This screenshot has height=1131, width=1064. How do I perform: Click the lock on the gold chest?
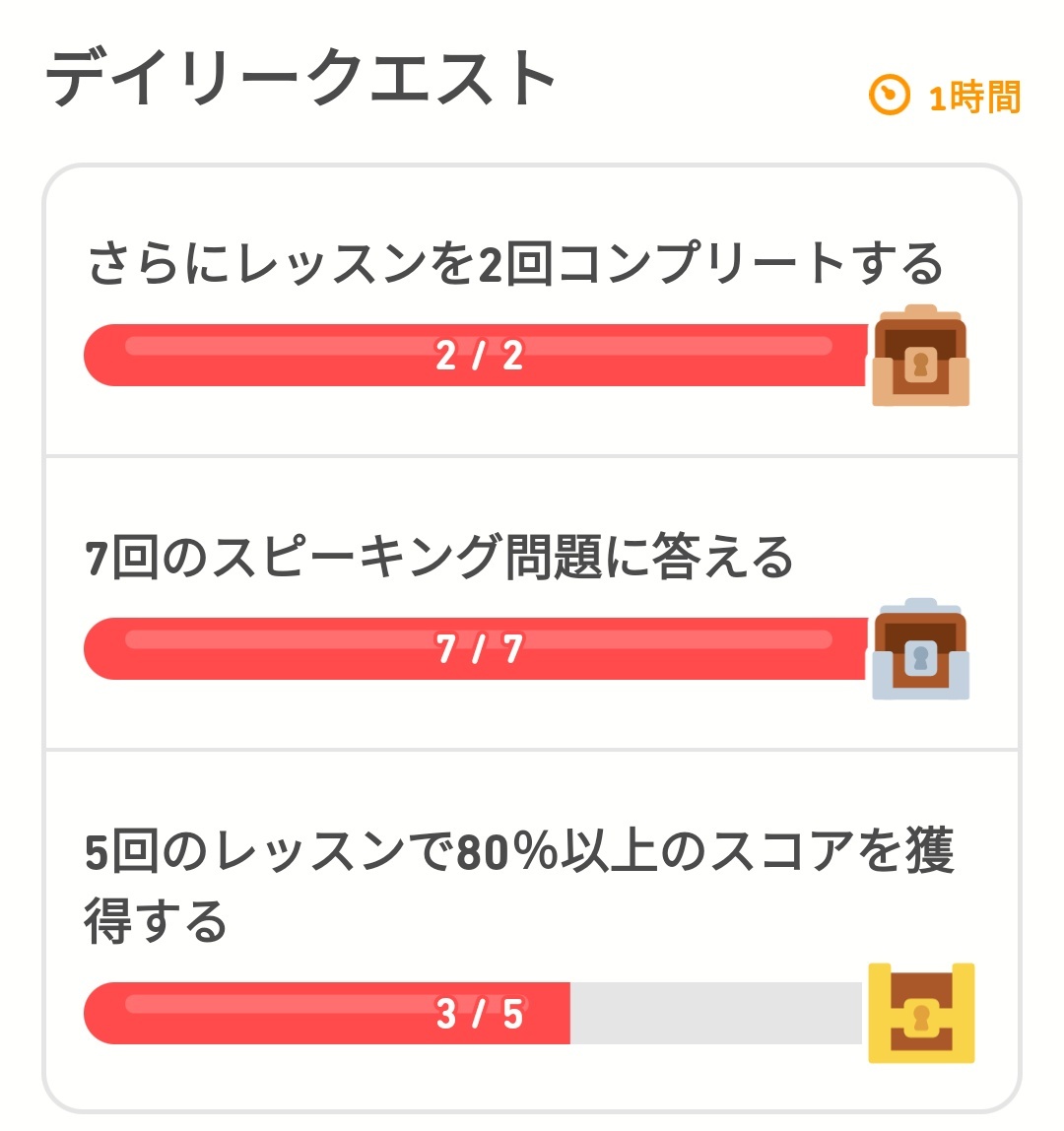921,1019
